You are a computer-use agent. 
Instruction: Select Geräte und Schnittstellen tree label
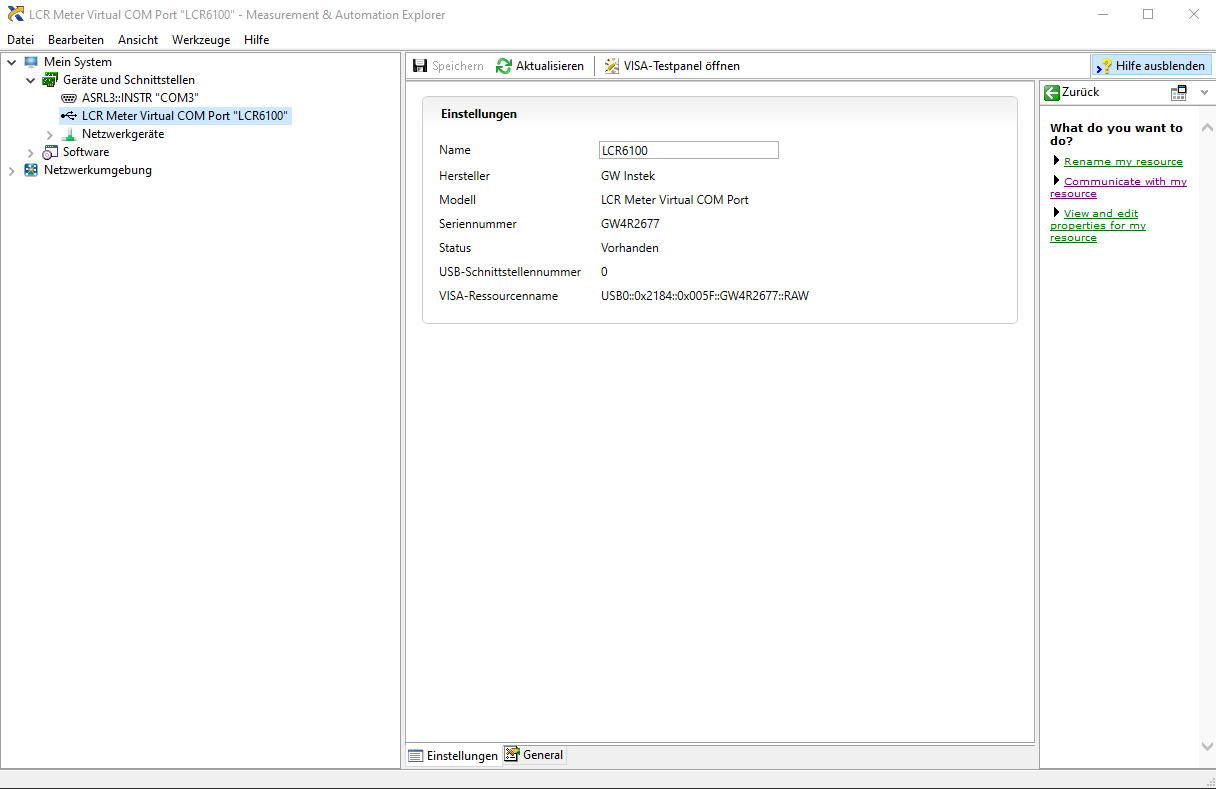pos(129,80)
